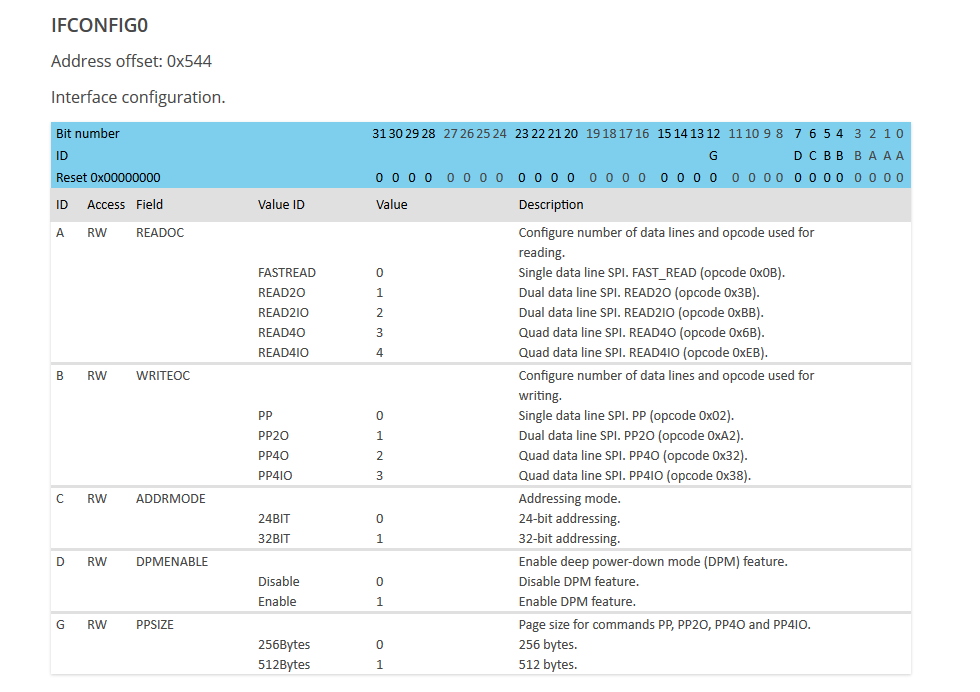Click the '512 bytes.' description

[x=548, y=665]
